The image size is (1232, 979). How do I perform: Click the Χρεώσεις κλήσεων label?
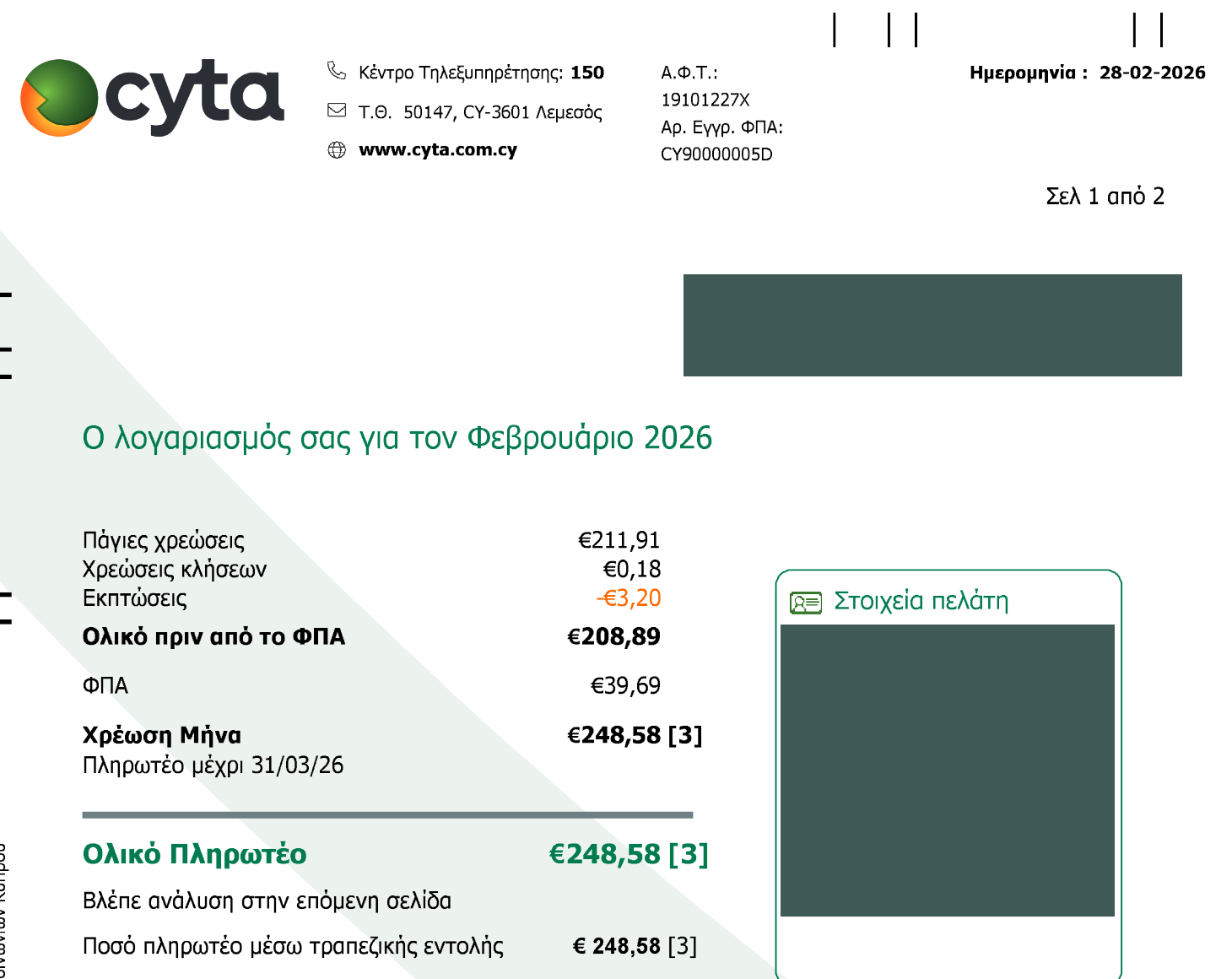tap(175, 570)
